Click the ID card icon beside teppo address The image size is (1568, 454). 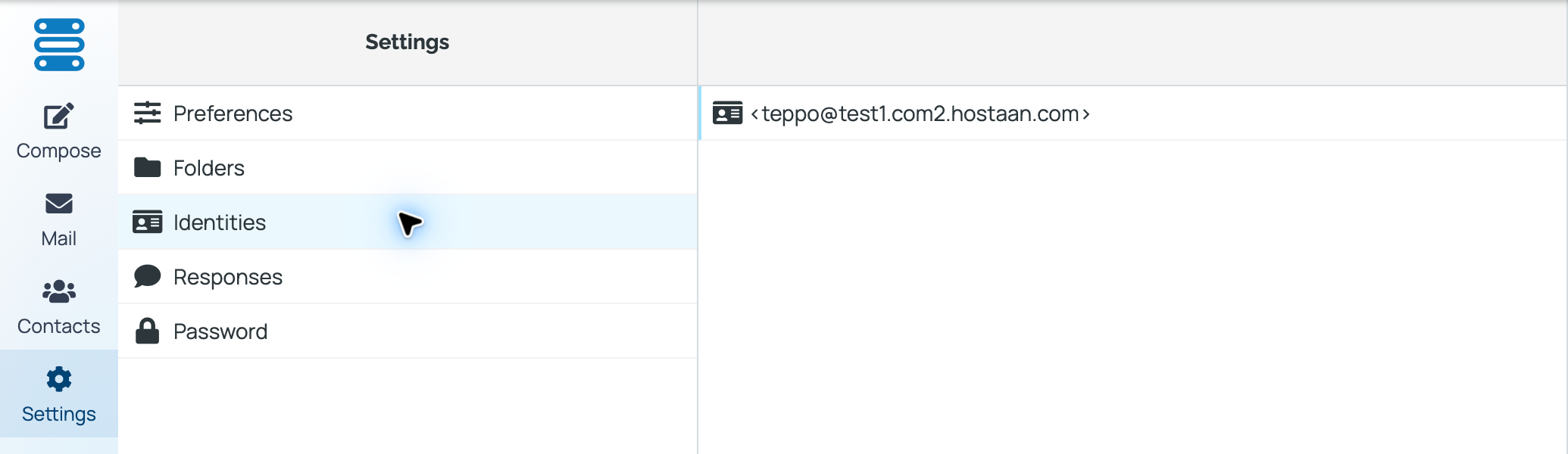click(727, 113)
